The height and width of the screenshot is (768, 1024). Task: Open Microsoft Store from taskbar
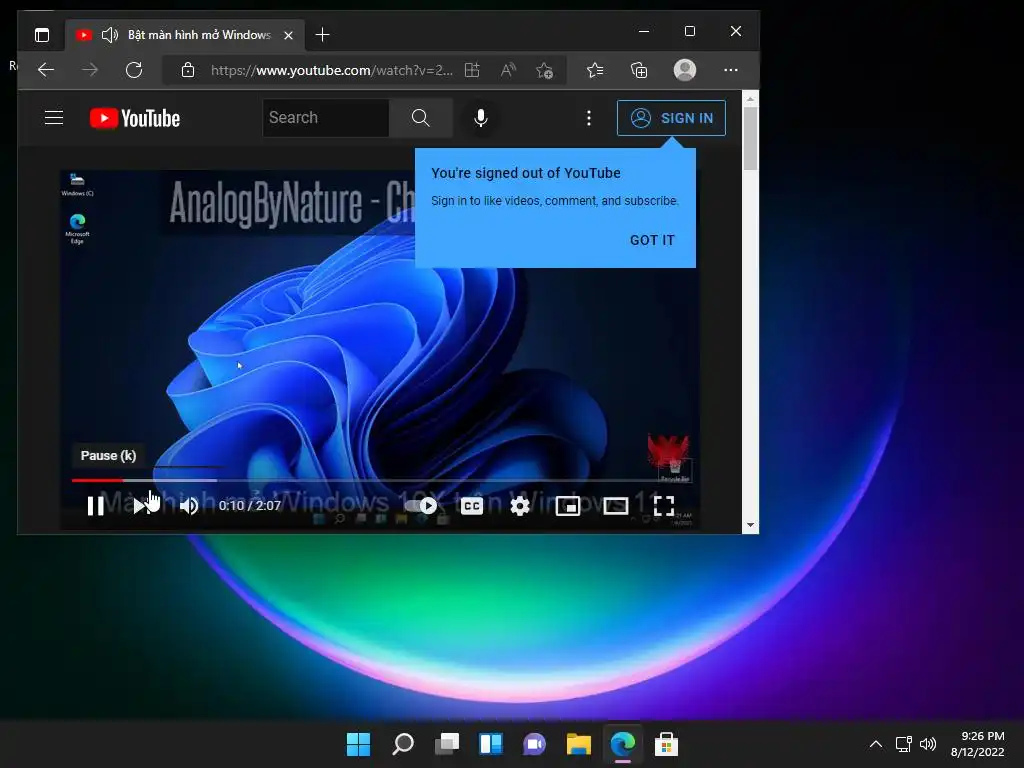coord(666,744)
